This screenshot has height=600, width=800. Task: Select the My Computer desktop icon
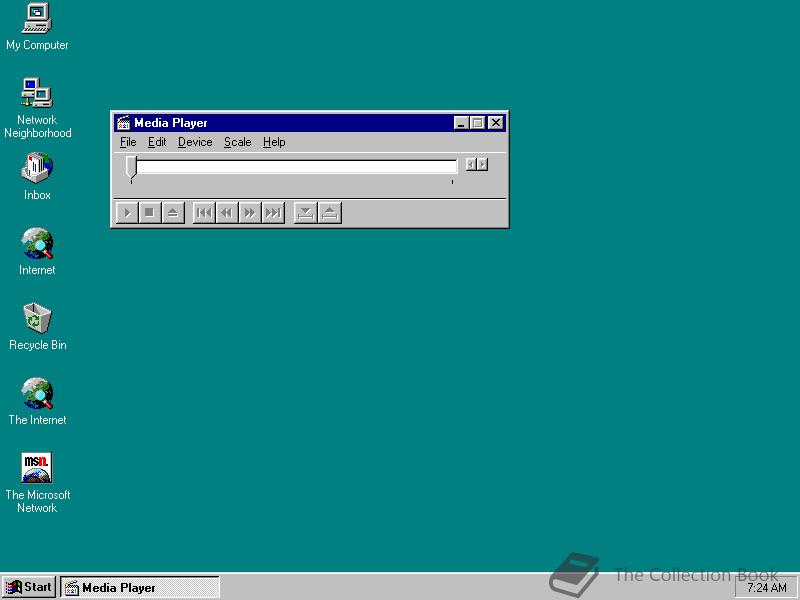[37, 27]
